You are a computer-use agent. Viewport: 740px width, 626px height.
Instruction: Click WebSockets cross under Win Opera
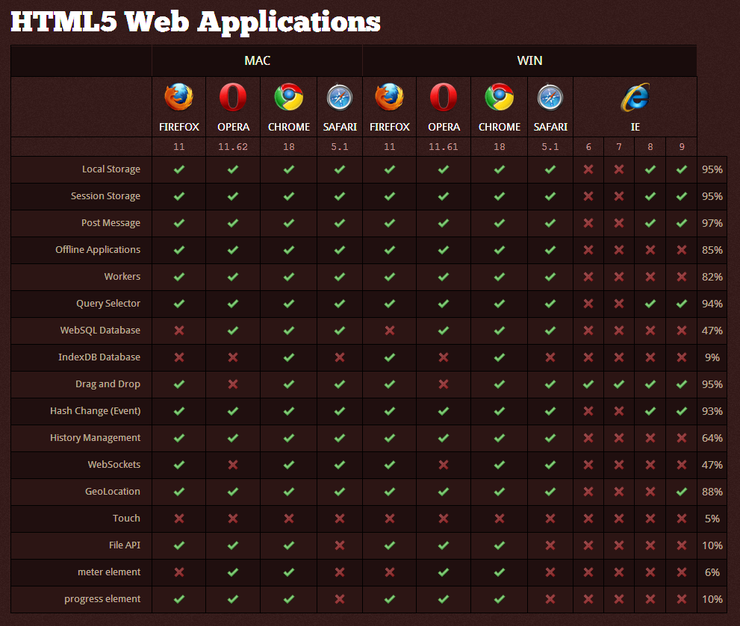(444, 465)
